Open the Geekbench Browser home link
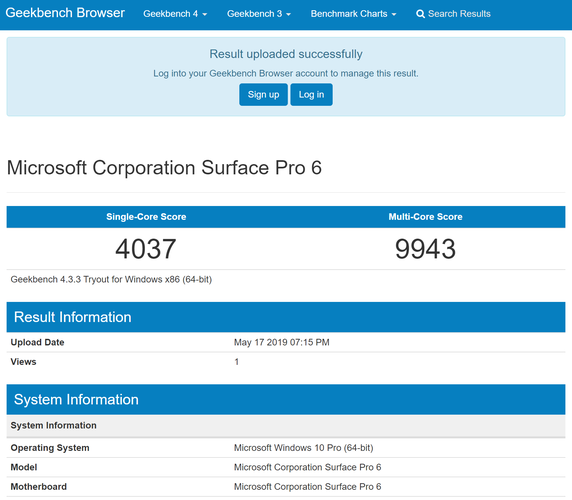Viewport: 572px width, 500px height. (x=65, y=13)
